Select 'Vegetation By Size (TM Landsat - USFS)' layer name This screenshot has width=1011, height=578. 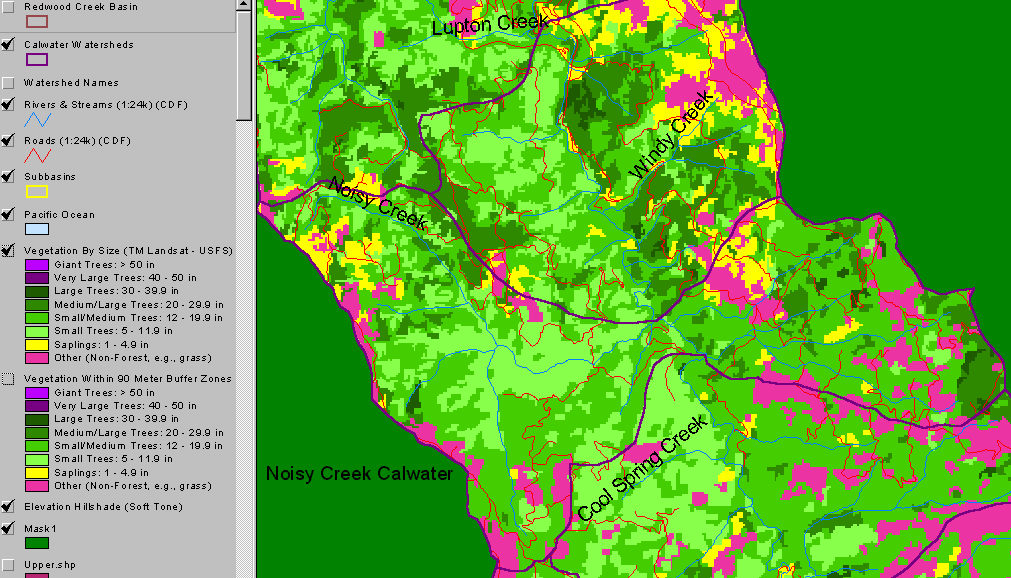point(128,251)
